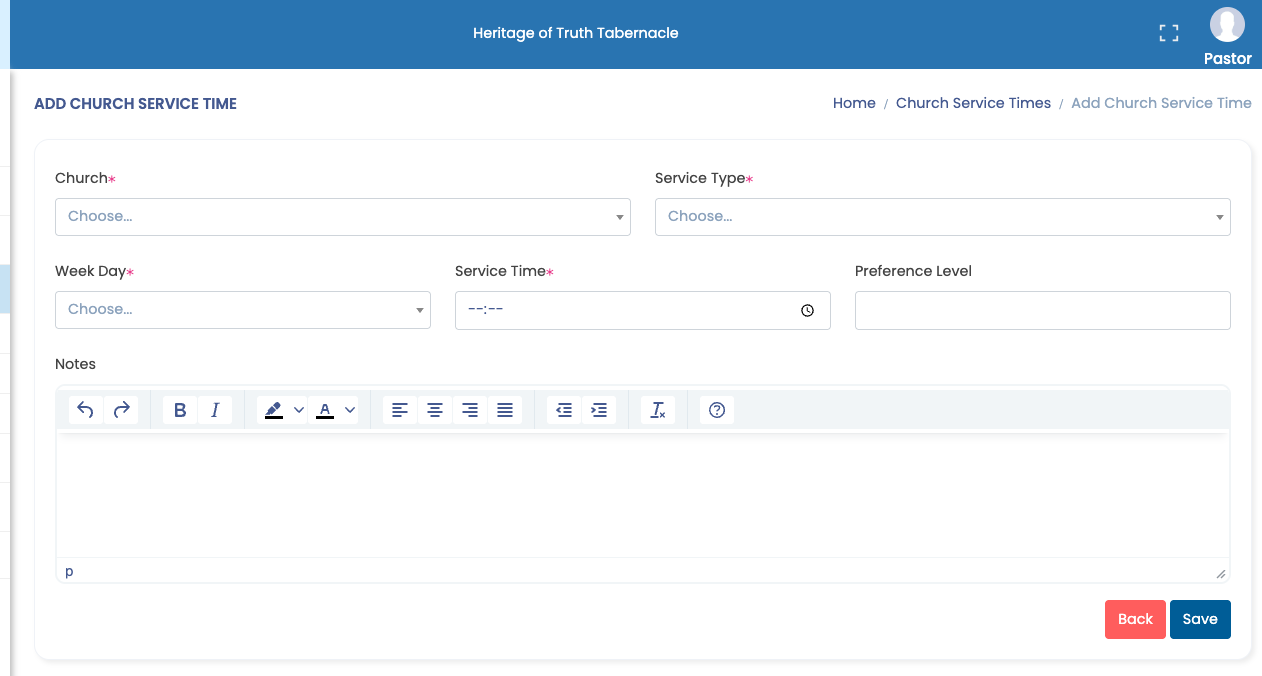Justify text in Notes editor
The width and height of the screenshot is (1262, 676).
[x=505, y=410]
